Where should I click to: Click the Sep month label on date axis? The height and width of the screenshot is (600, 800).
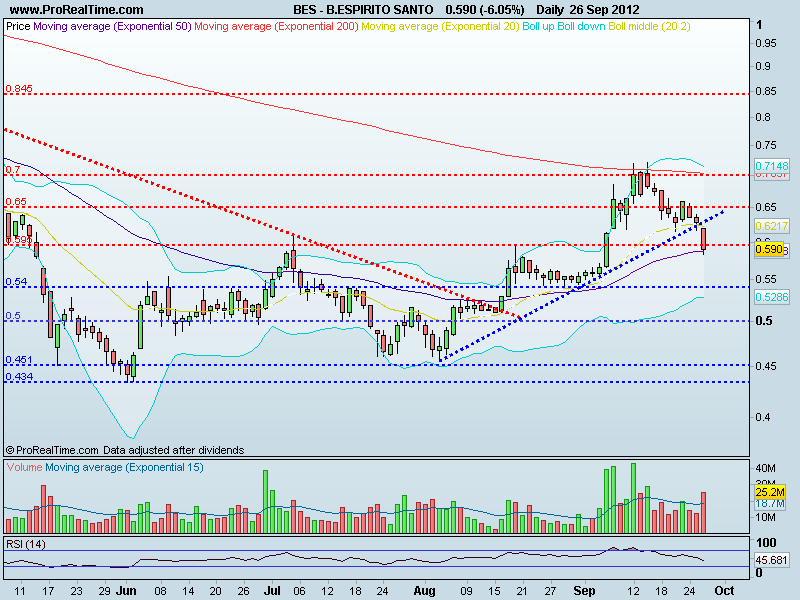pyautogui.click(x=584, y=591)
